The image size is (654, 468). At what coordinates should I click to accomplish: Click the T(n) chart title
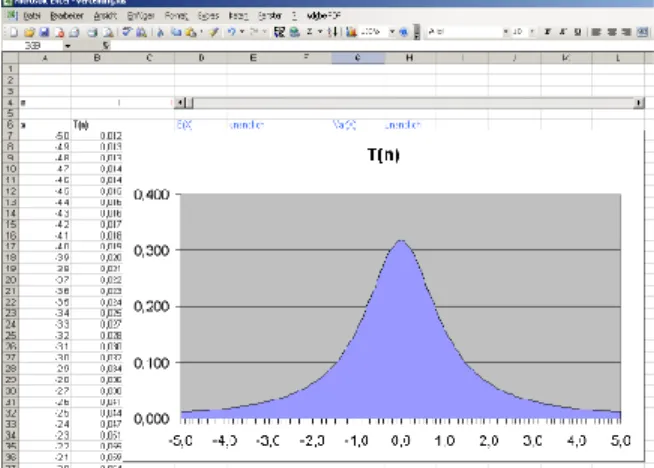[383, 155]
